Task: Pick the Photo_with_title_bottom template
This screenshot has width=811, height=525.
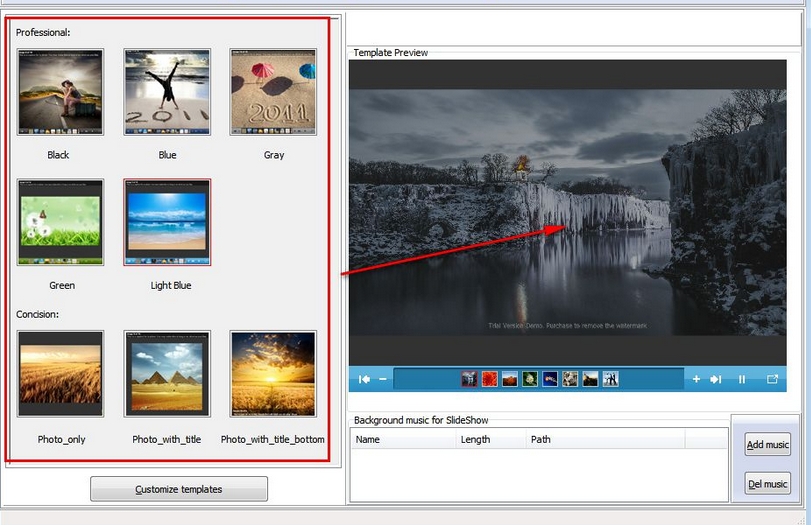Action: 273,374
